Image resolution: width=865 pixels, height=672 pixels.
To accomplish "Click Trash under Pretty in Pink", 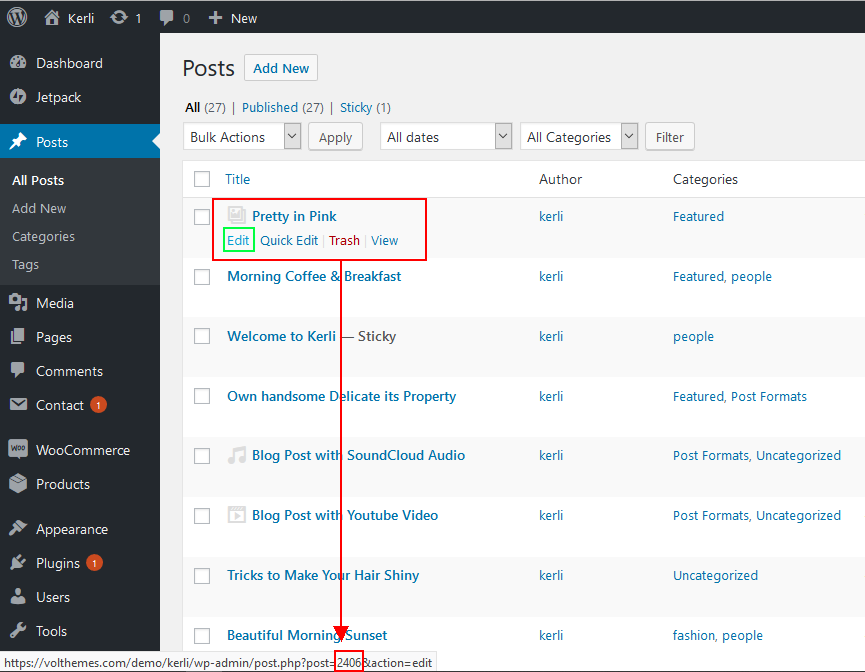I will pos(344,241).
